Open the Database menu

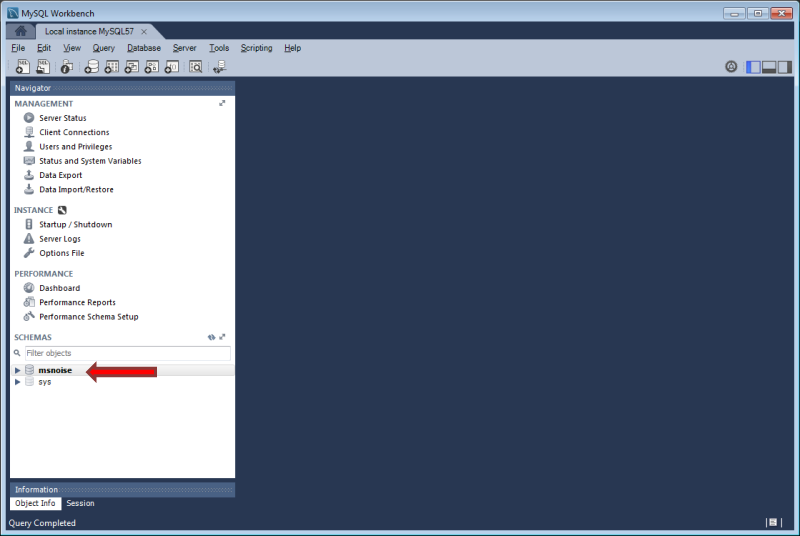[x=144, y=48]
